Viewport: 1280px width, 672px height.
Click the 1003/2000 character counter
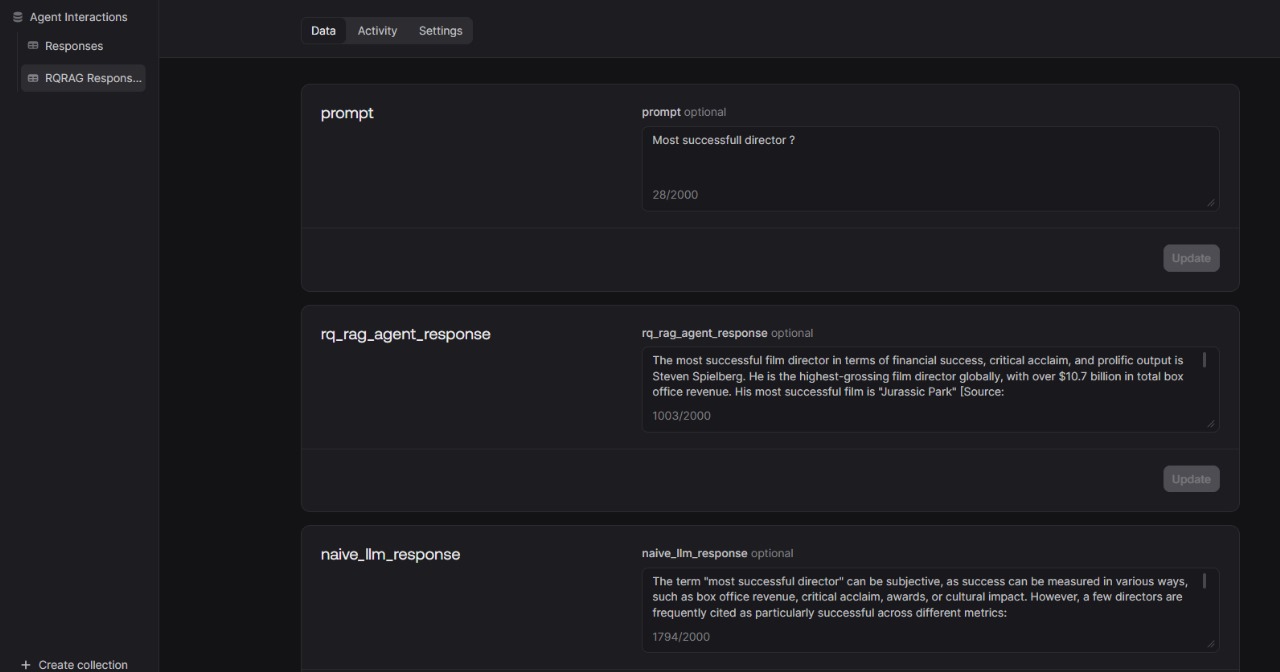click(681, 416)
